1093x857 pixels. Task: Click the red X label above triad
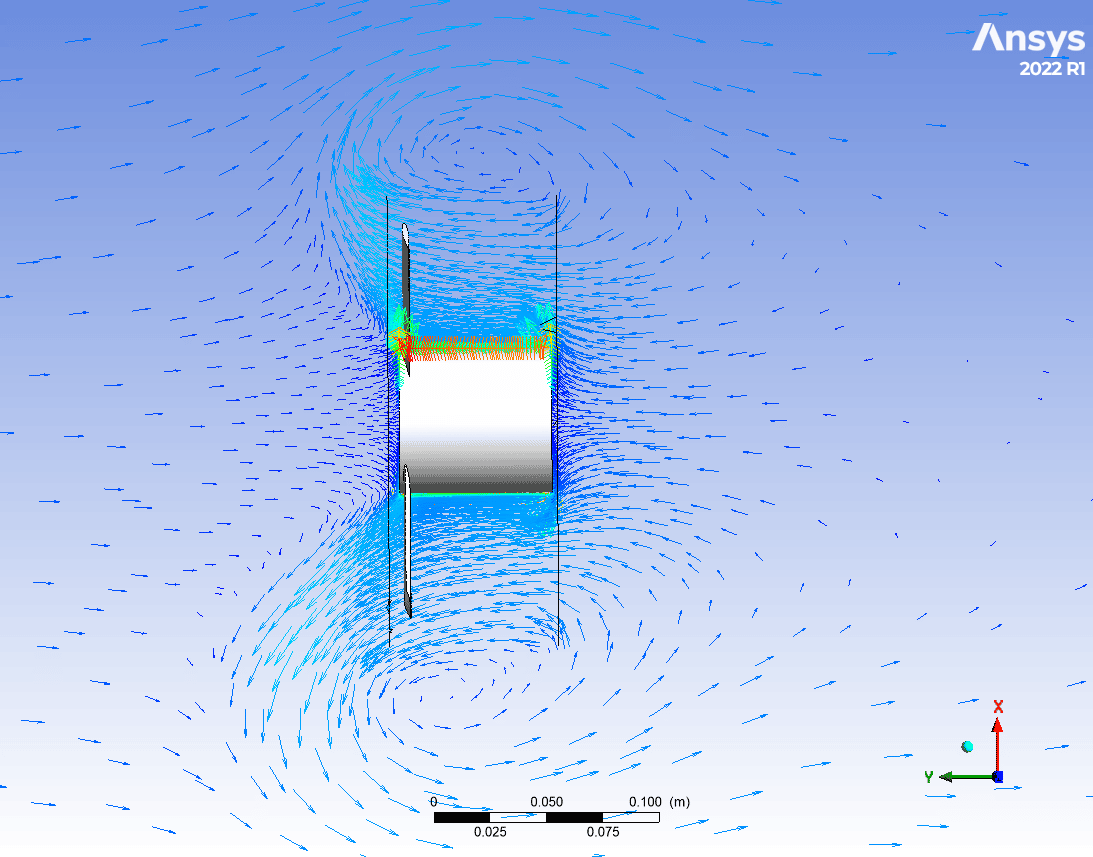tap(998, 707)
